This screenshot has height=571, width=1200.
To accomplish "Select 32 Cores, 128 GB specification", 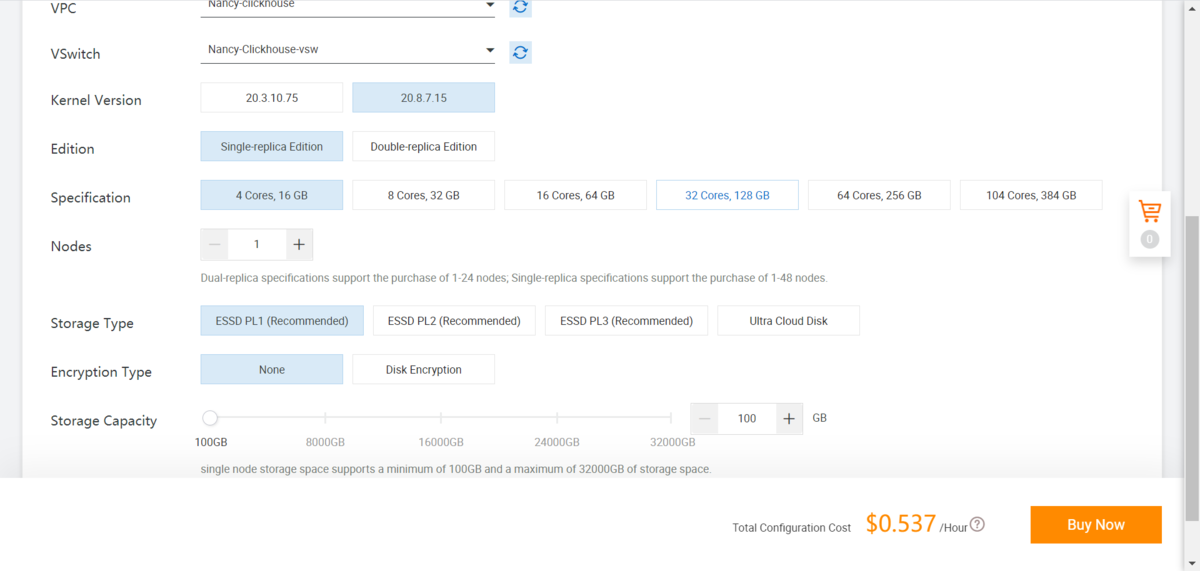I will click(x=727, y=195).
